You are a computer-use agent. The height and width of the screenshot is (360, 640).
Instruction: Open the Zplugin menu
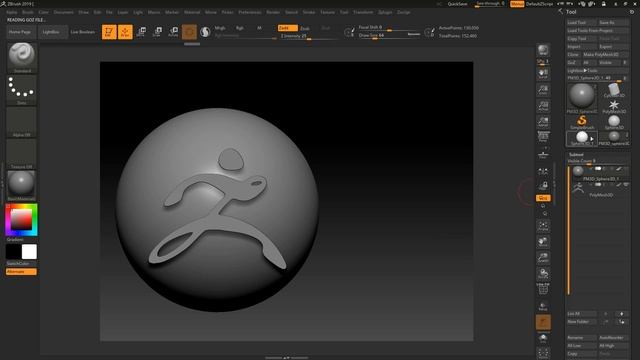coord(385,12)
